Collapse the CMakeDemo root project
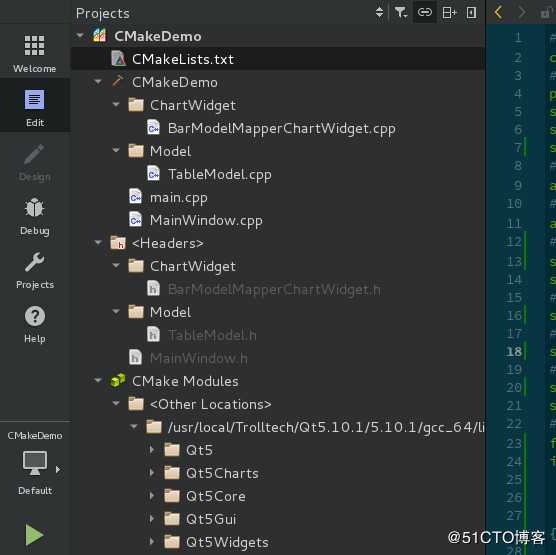Screen dimensions: 556x555 pos(80,35)
